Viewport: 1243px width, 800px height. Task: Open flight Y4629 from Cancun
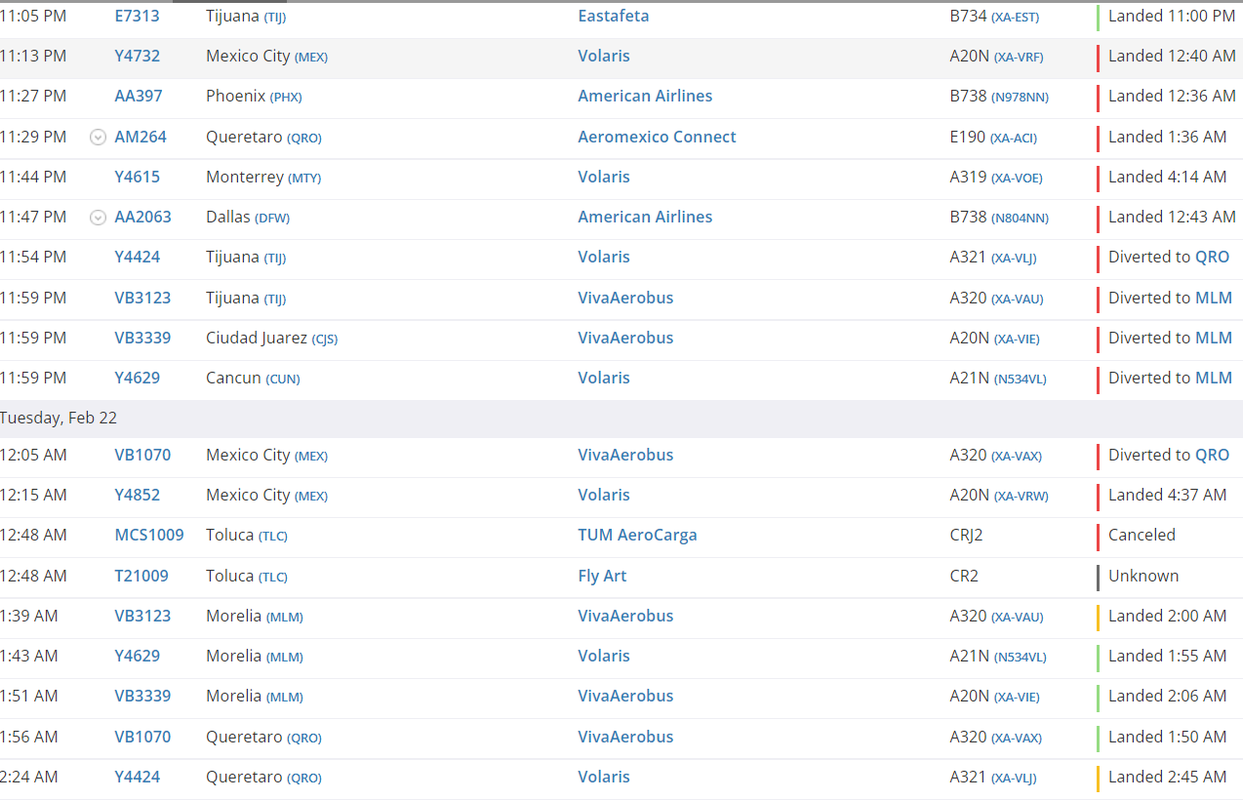coord(137,378)
